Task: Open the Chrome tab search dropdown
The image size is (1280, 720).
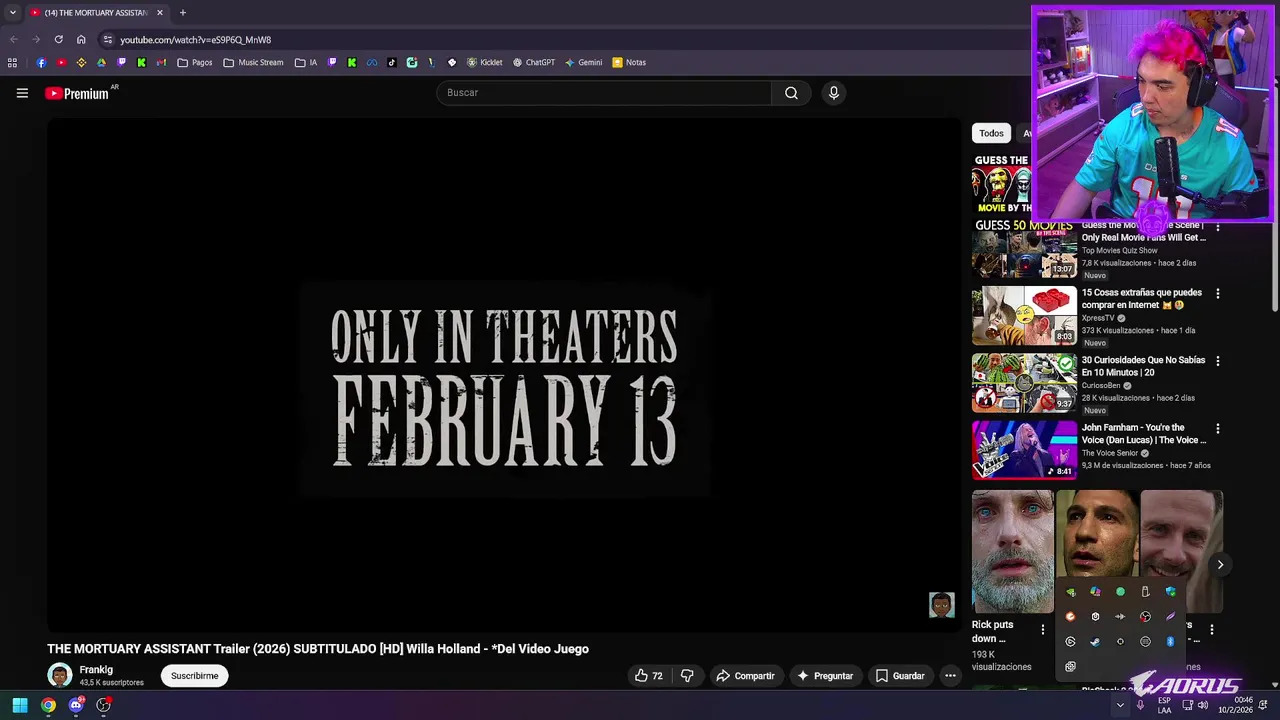Action: pos(12,13)
